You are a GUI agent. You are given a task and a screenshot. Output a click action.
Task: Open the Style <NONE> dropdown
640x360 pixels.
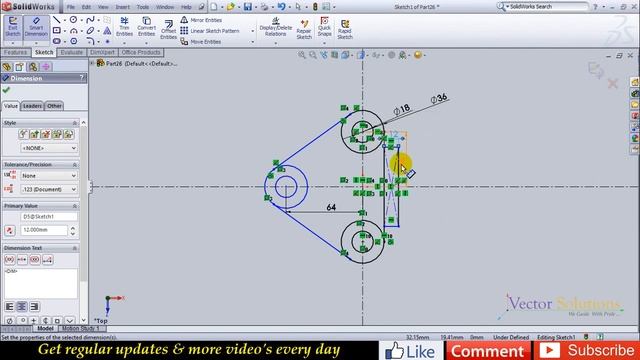[x=49, y=148]
